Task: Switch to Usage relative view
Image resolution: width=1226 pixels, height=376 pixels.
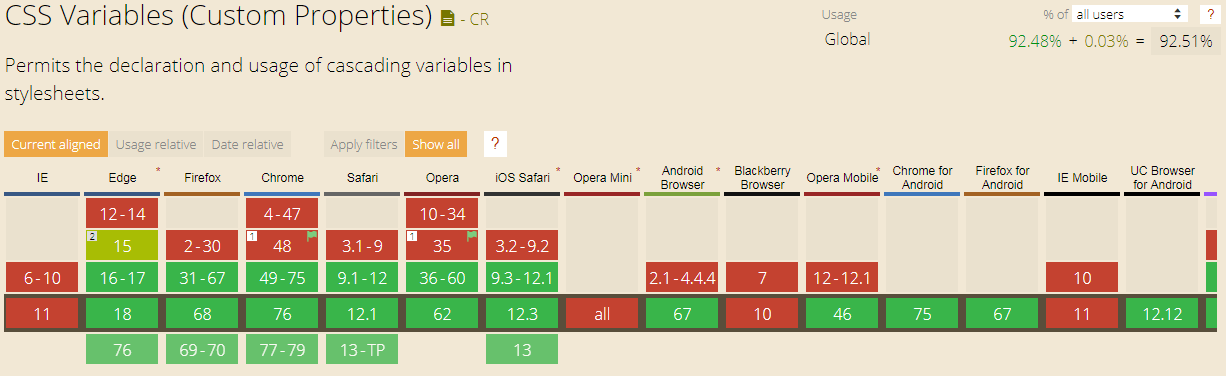Action: click(x=156, y=144)
